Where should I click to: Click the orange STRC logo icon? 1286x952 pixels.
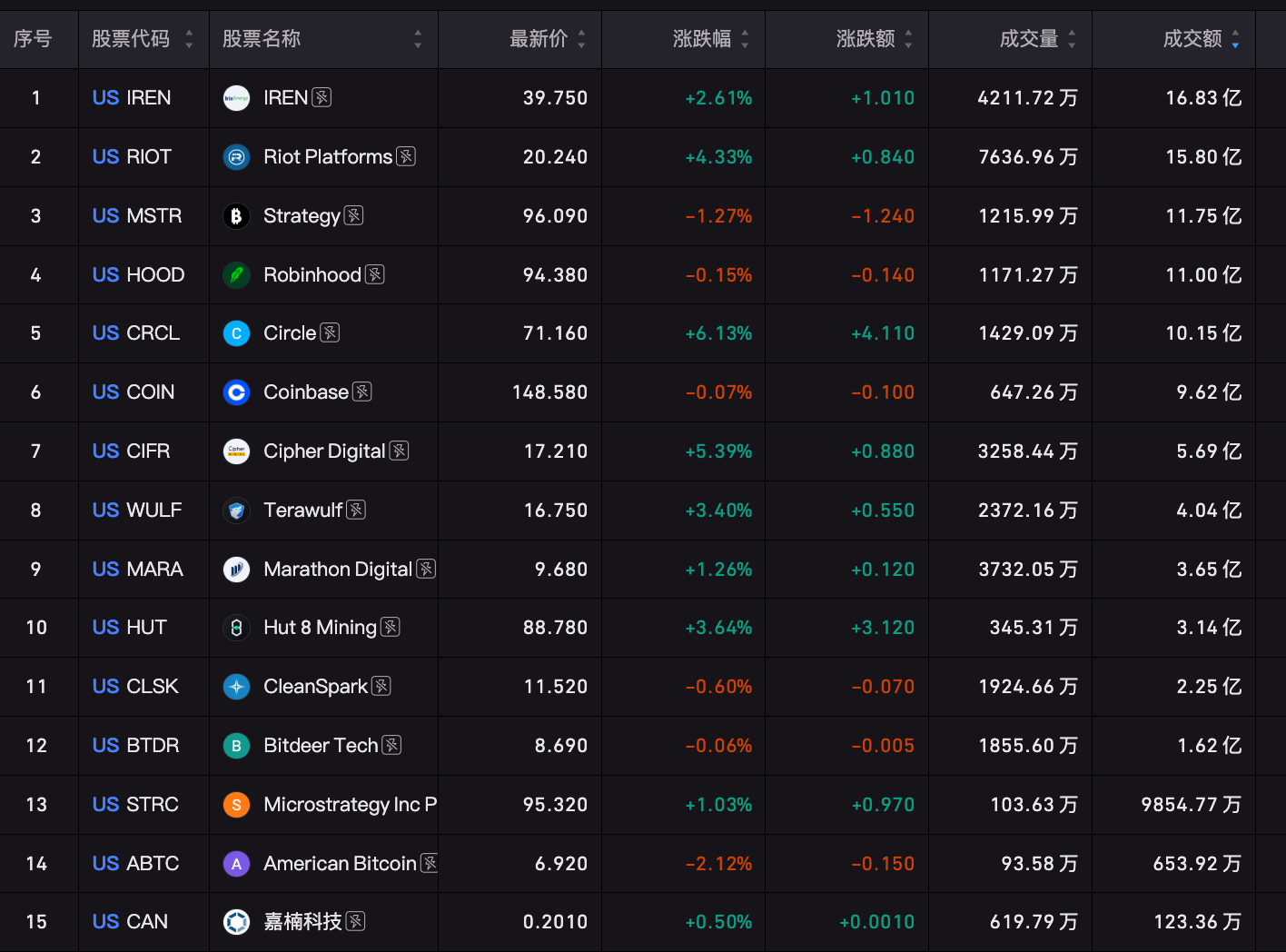click(x=236, y=805)
